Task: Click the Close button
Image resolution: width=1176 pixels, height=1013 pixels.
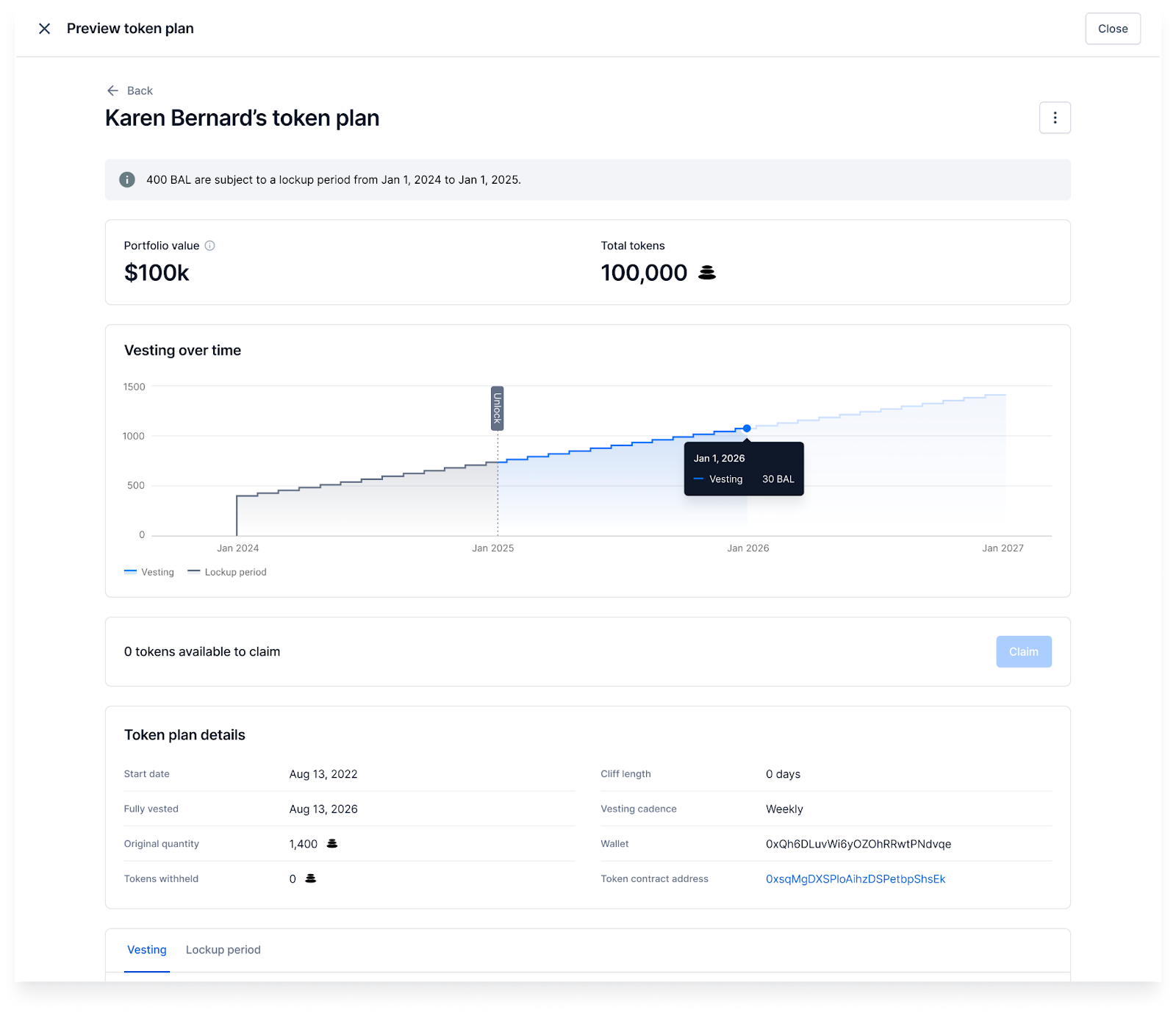Action: click(x=1112, y=28)
